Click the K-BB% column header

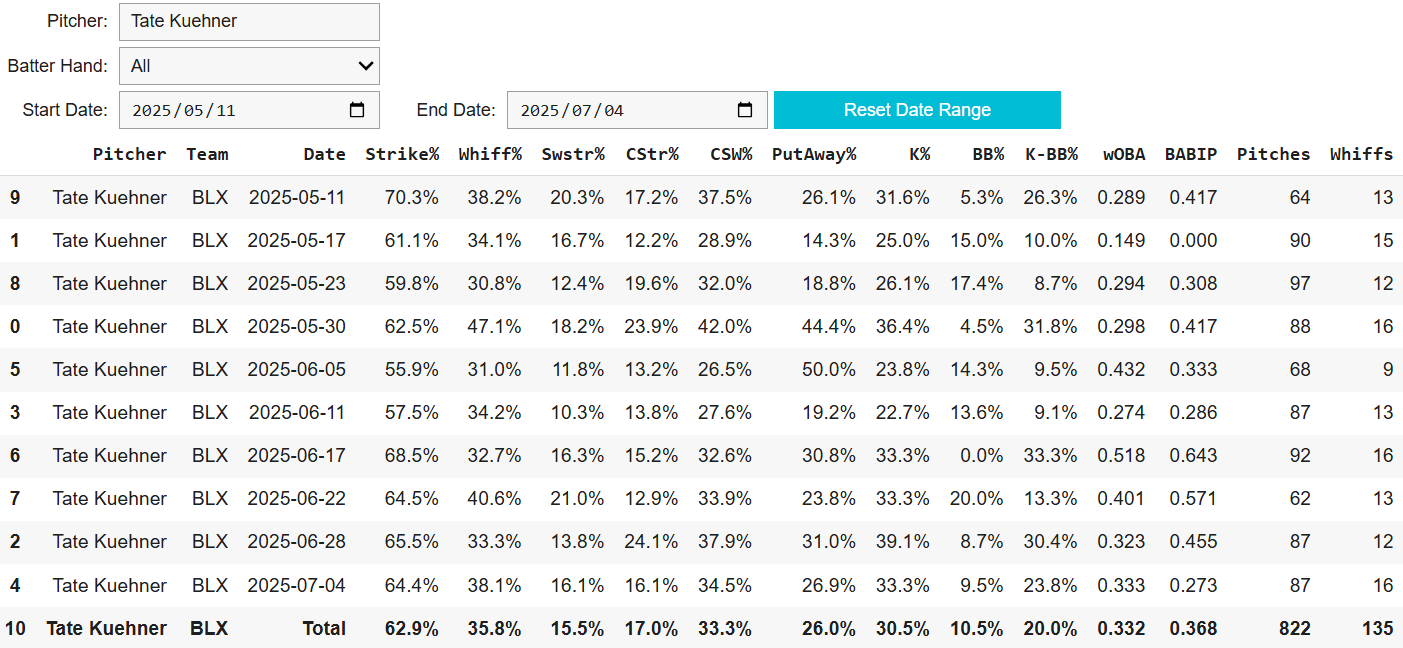(1051, 154)
